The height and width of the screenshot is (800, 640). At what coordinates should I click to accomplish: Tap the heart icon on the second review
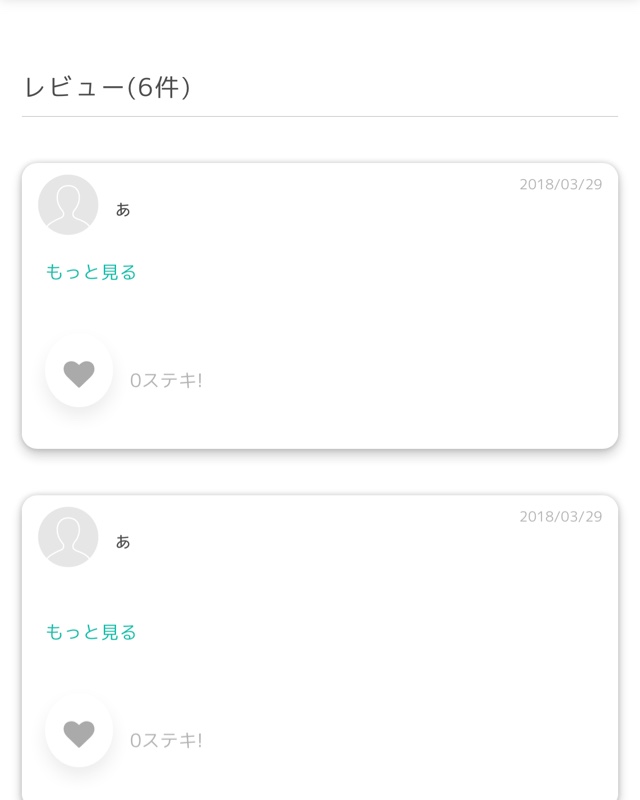tap(79, 734)
